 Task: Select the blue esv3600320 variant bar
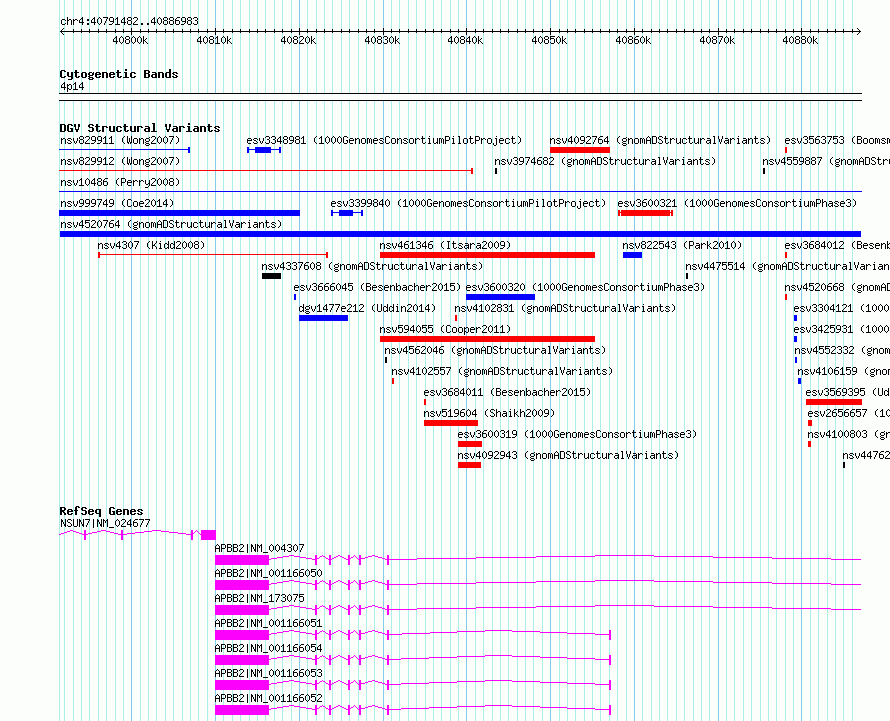click(x=500, y=297)
